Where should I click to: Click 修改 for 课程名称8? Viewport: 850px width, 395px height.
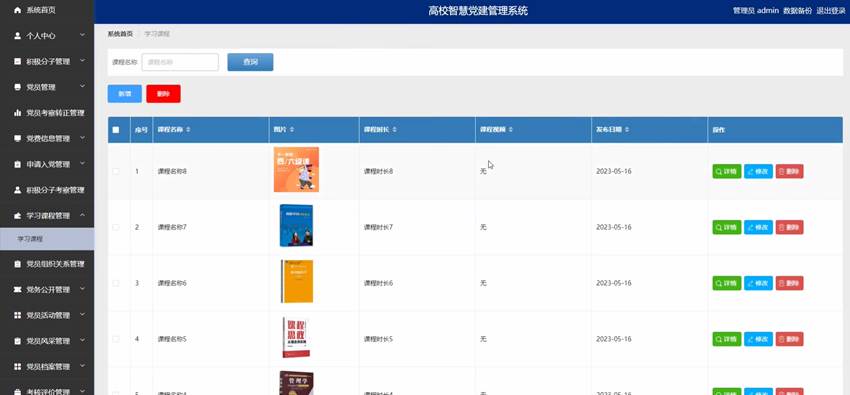pyautogui.click(x=758, y=171)
